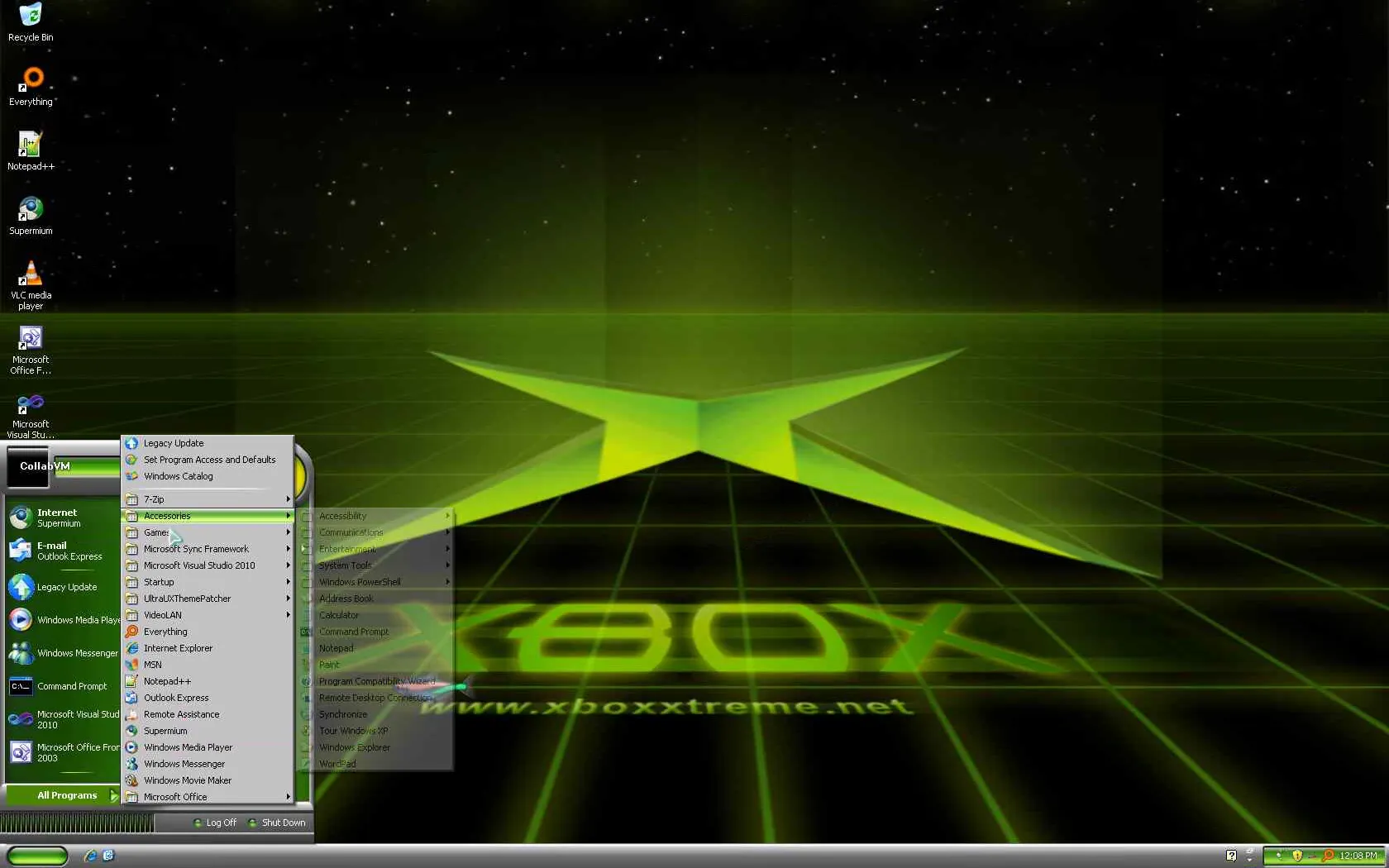The height and width of the screenshot is (868, 1389).
Task: Select the highlighted Accessories menu entry
Action: click(208, 516)
